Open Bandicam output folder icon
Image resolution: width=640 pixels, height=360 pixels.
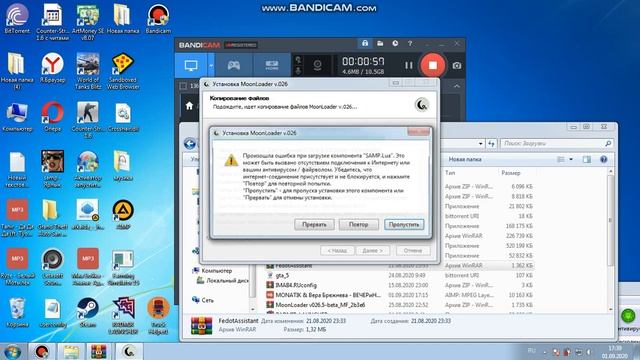[380, 43]
